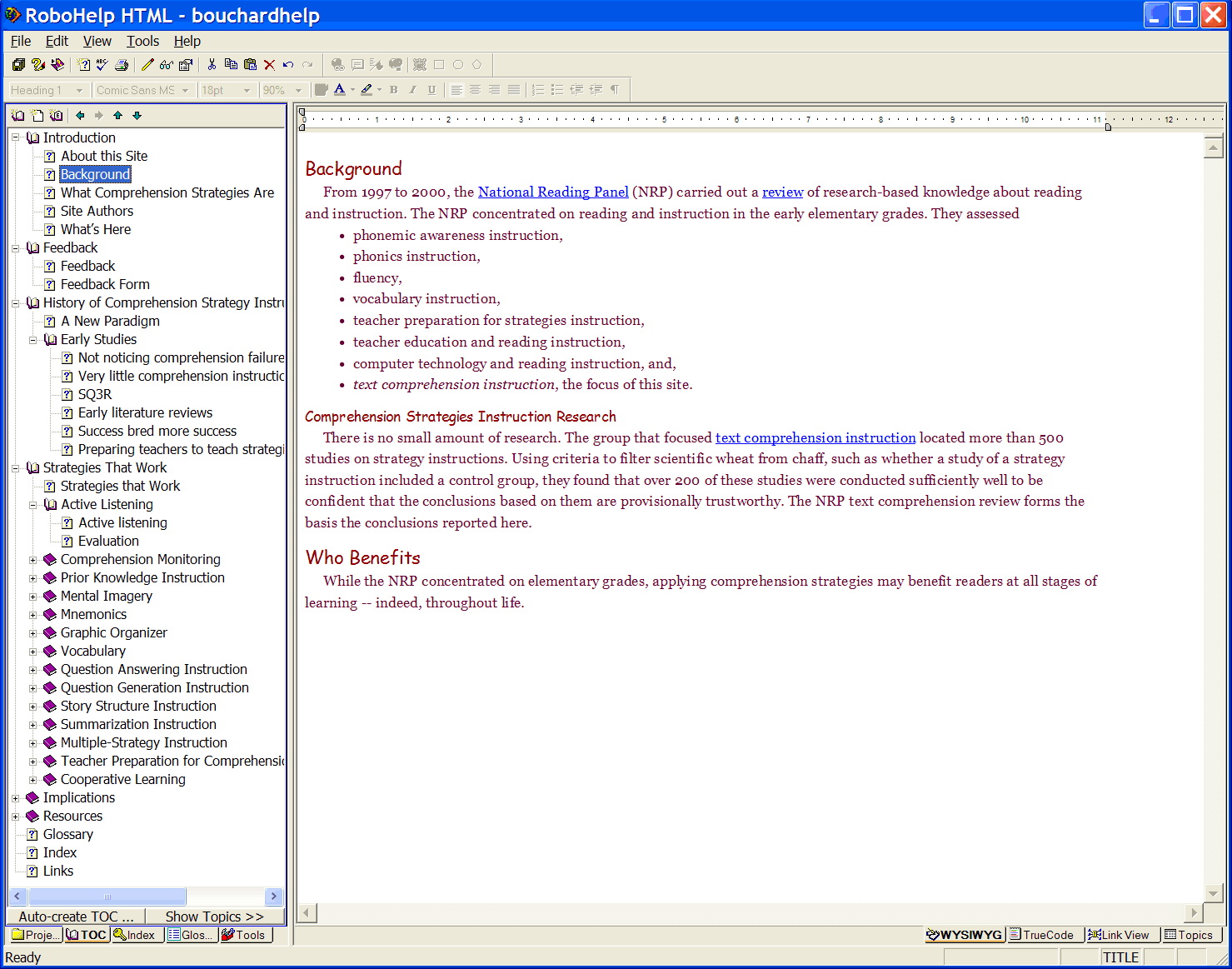This screenshot has height=969, width=1232.
Task: Click the third icon in the TOC toolbar
Action: pyautogui.click(x=56, y=115)
